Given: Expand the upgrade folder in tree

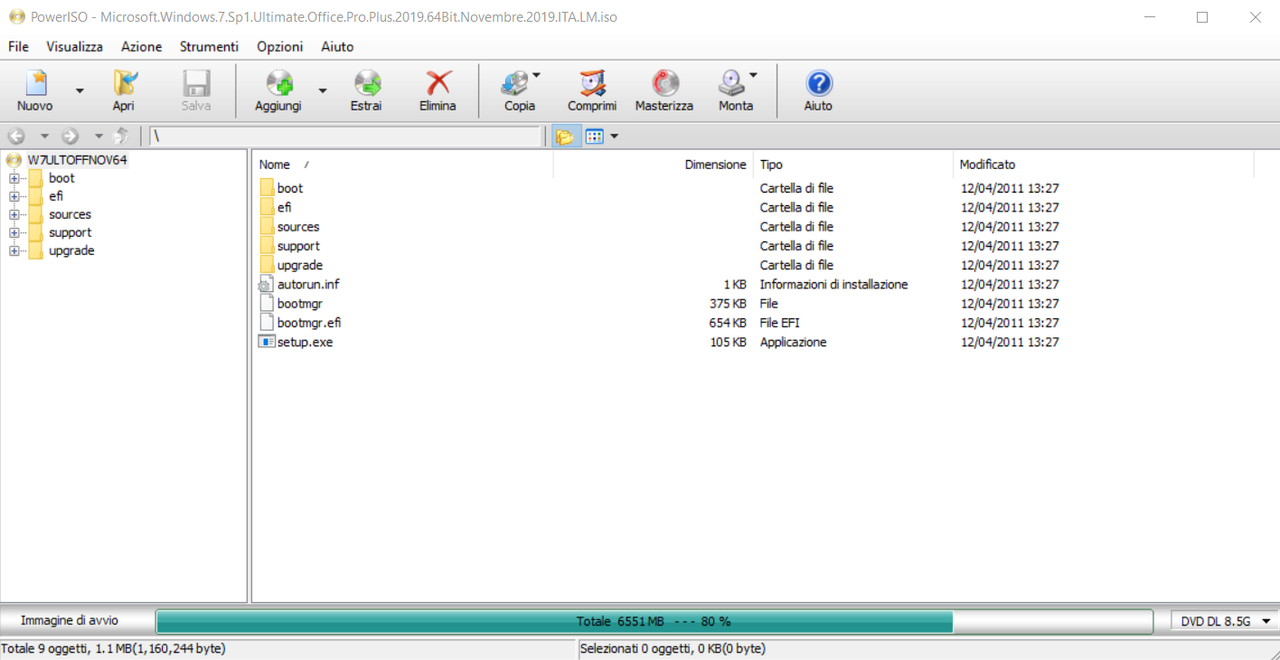Looking at the screenshot, I should click(x=14, y=250).
